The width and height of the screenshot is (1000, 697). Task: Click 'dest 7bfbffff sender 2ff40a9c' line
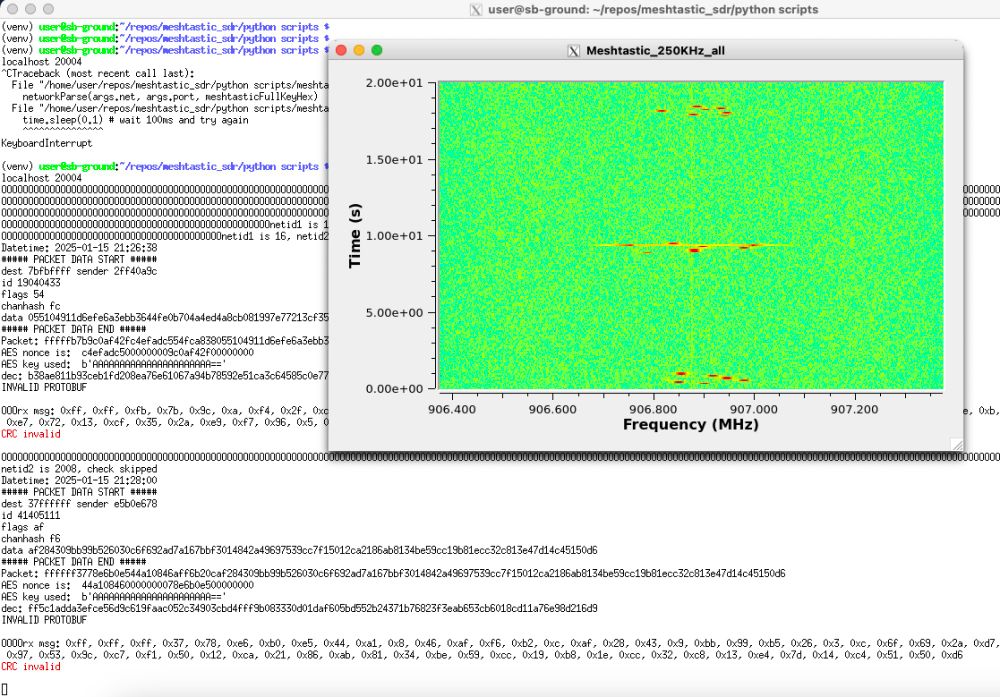pos(79,271)
